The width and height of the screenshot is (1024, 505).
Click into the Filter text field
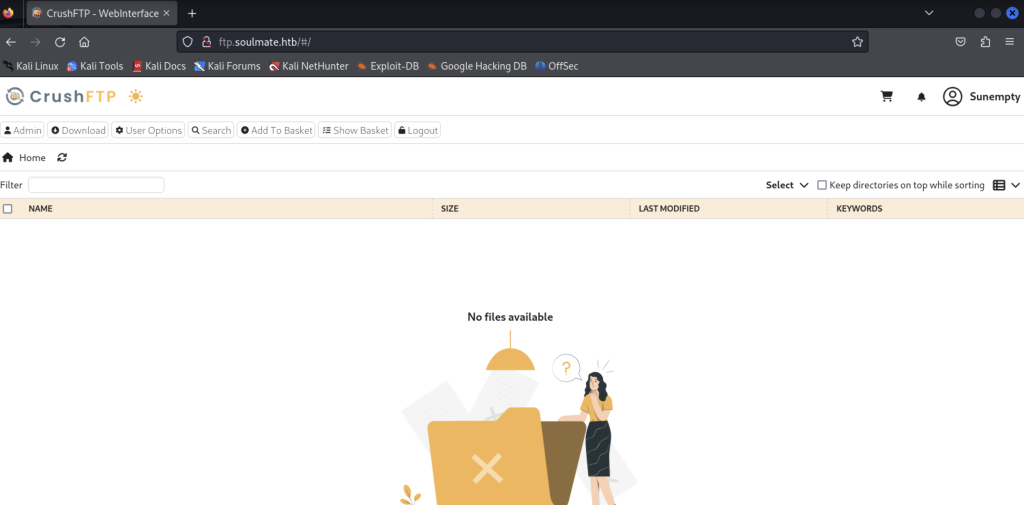point(96,185)
